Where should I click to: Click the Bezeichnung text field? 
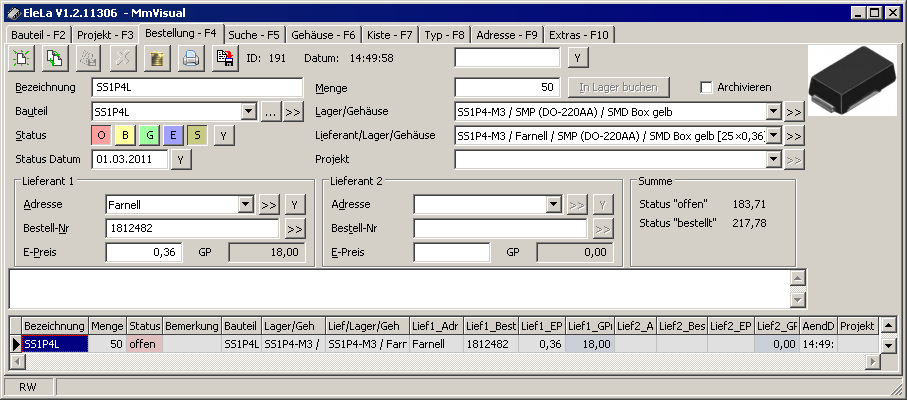point(197,87)
